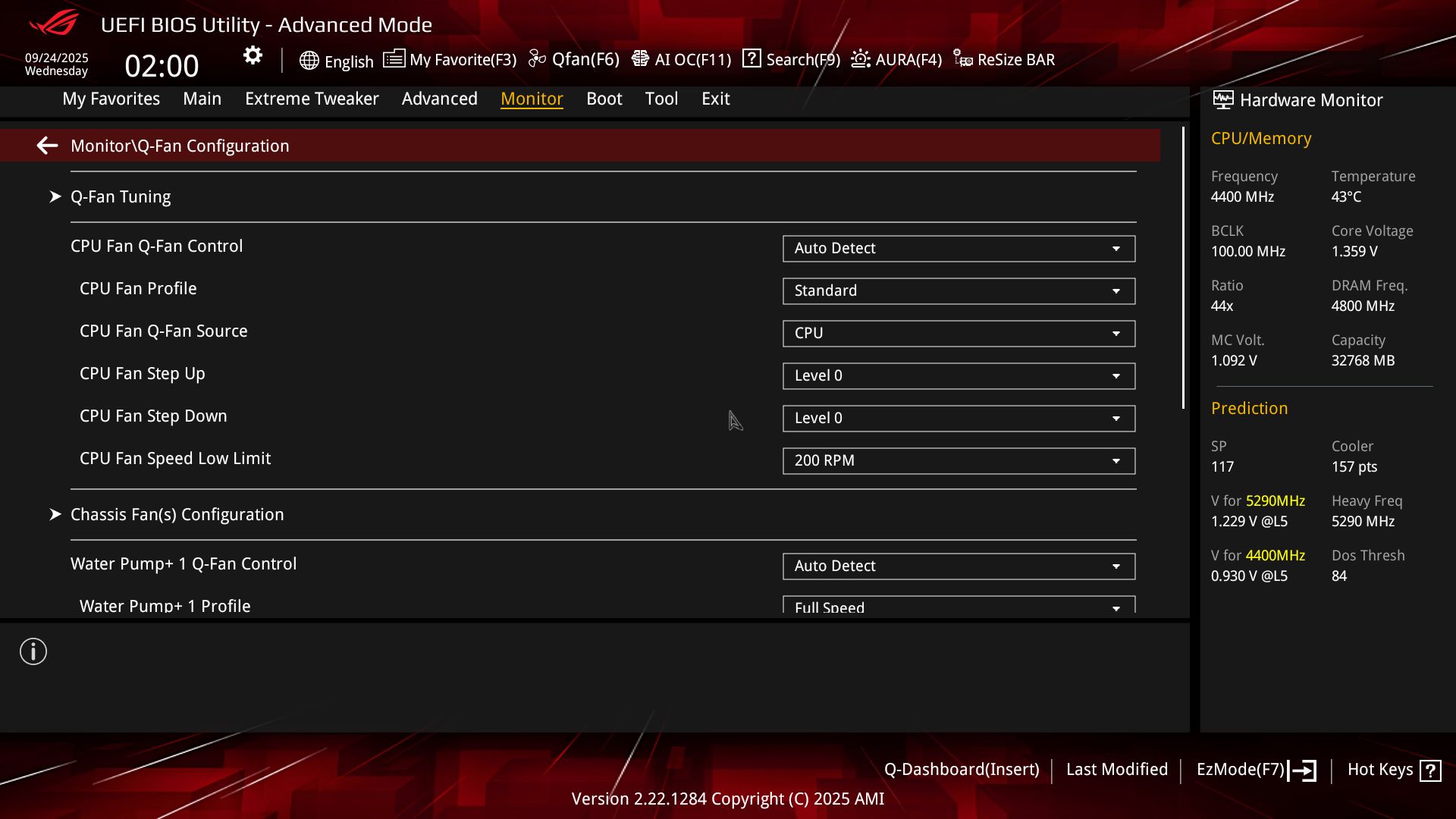
Task: Open AURA(F4) lighting icon
Action: (861, 59)
